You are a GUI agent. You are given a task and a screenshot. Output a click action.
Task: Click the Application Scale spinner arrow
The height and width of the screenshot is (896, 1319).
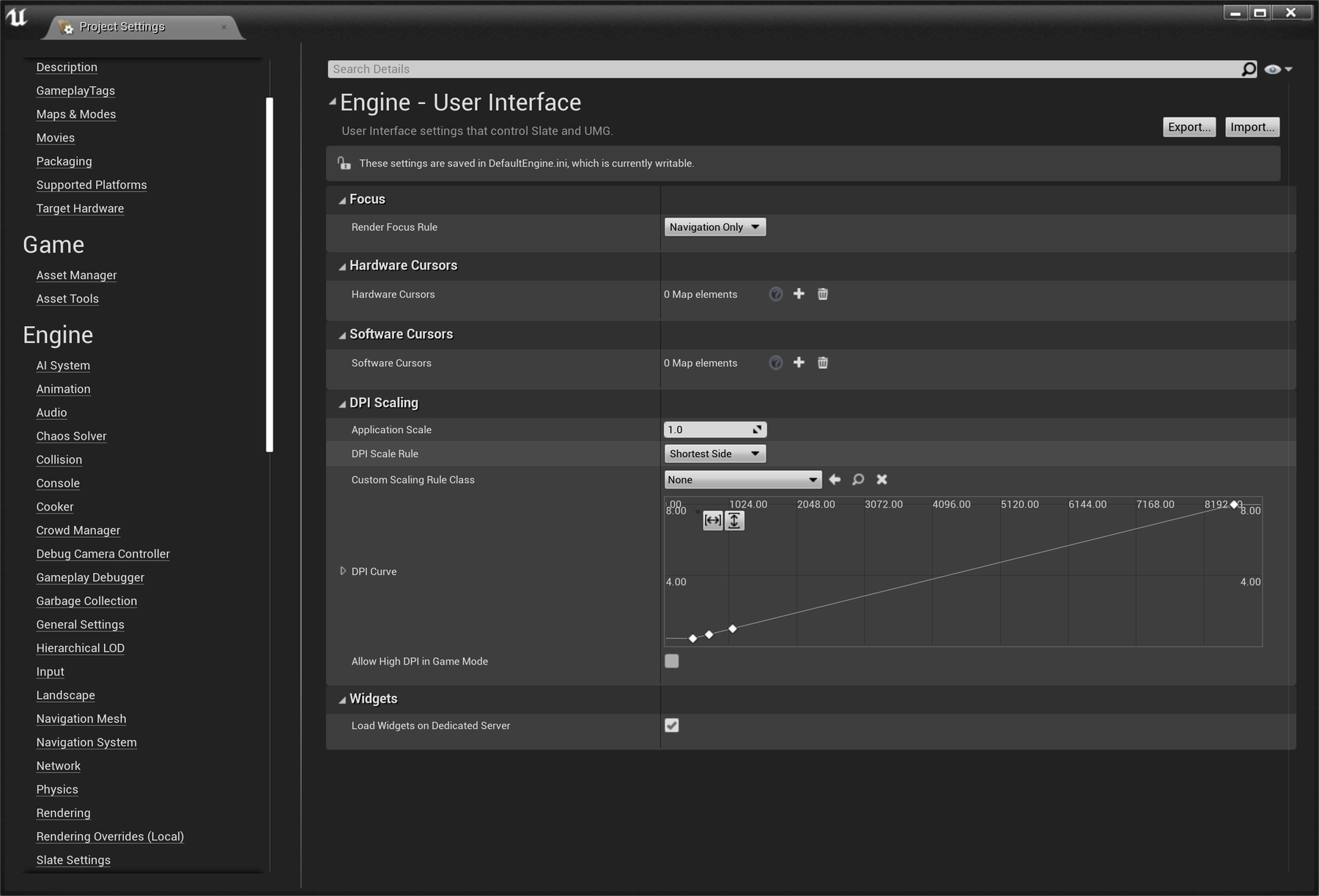coord(758,429)
